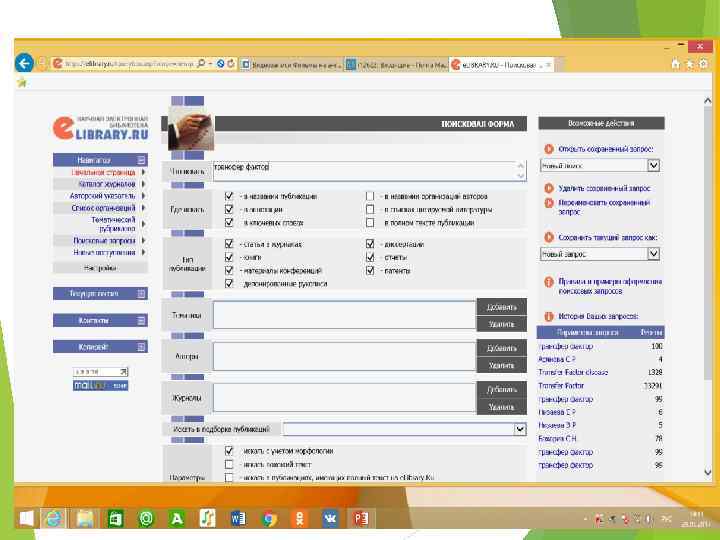This screenshot has width=720, height=540.
Task: Open Windows Start button
Action: point(26,519)
